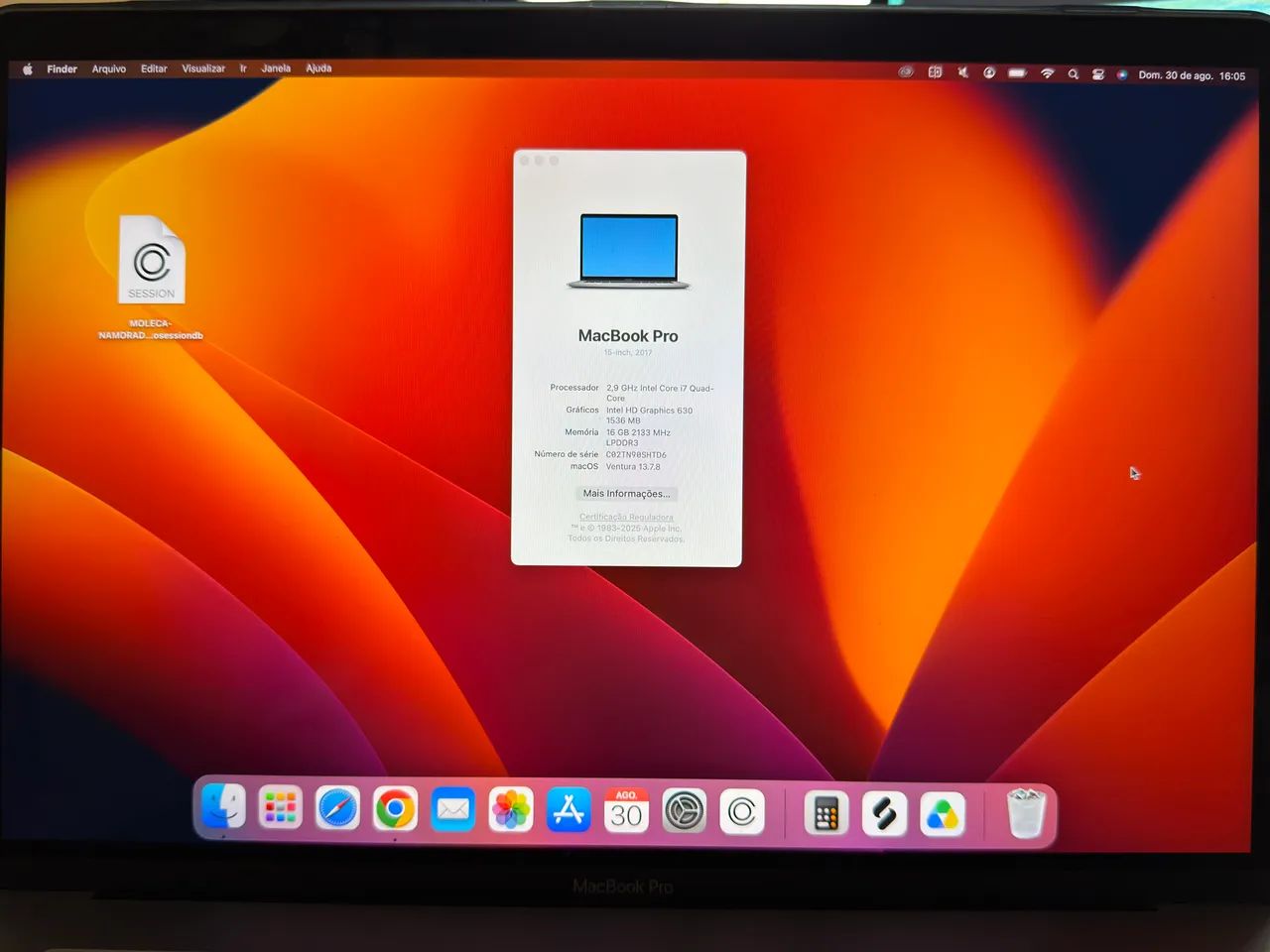Open the Trash in the Dock
The width and height of the screenshot is (1270, 952).
[1025, 813]
